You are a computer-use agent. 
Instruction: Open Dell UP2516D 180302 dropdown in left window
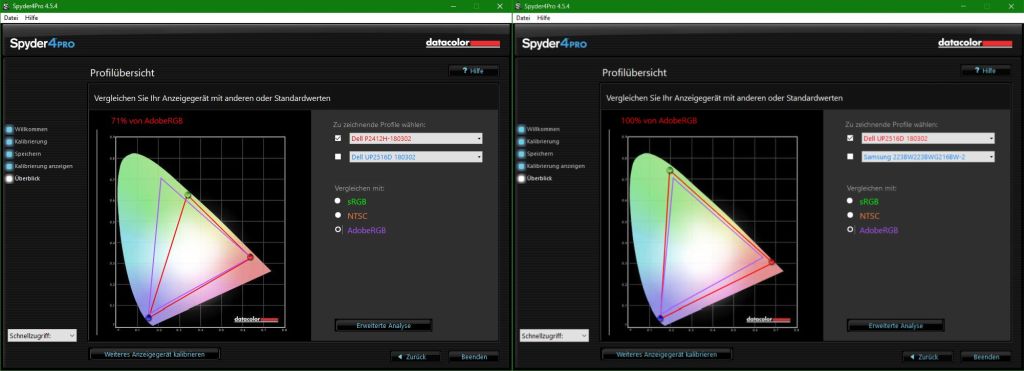click(416, 157)
